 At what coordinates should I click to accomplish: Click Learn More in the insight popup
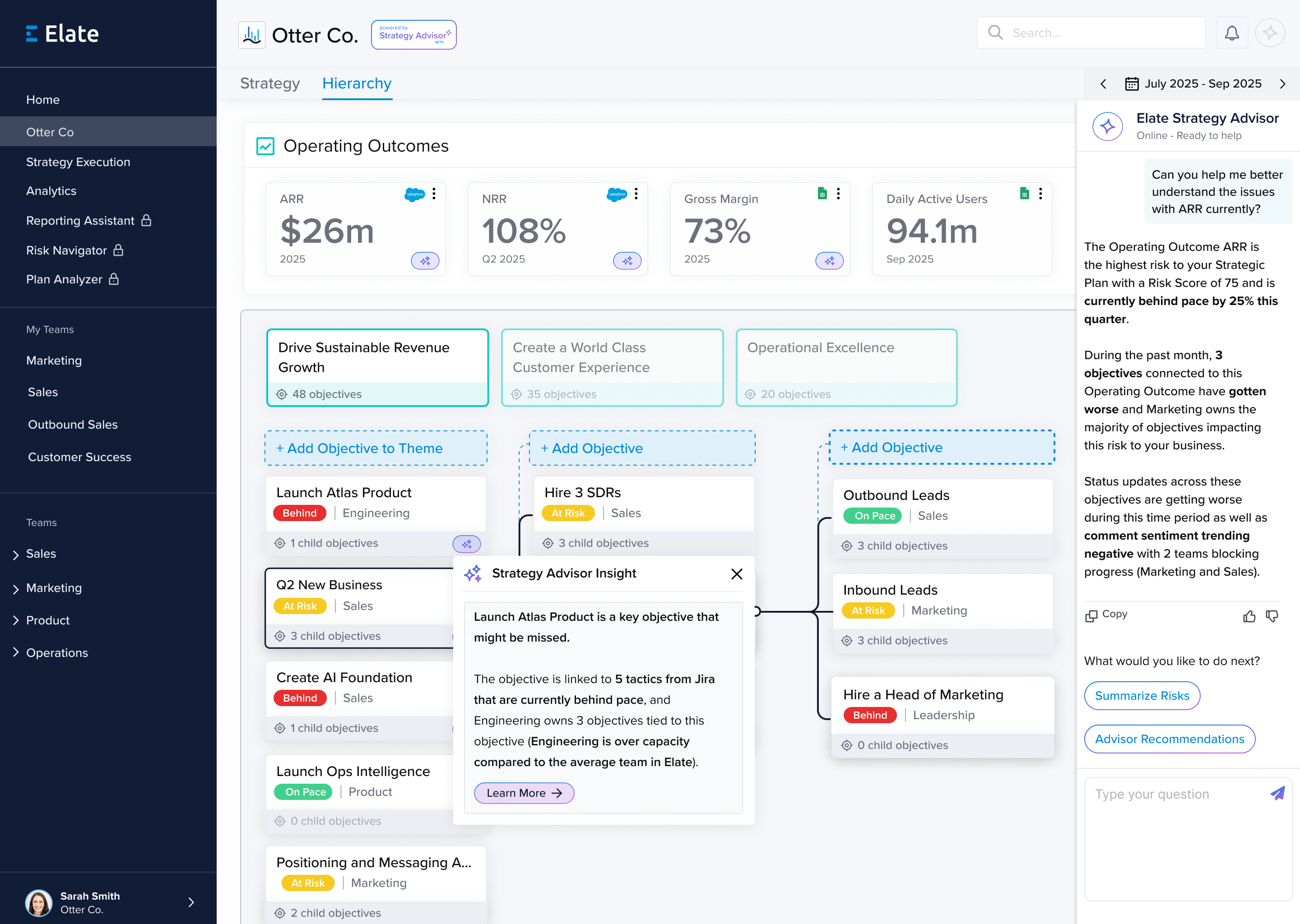[x=524, y=793]
